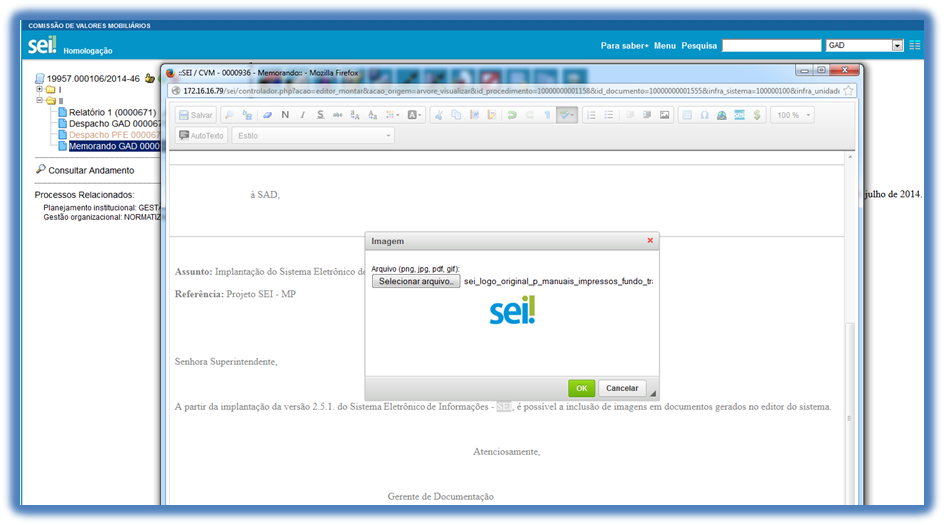Decrease the paragraph indent

pos(629,115)
